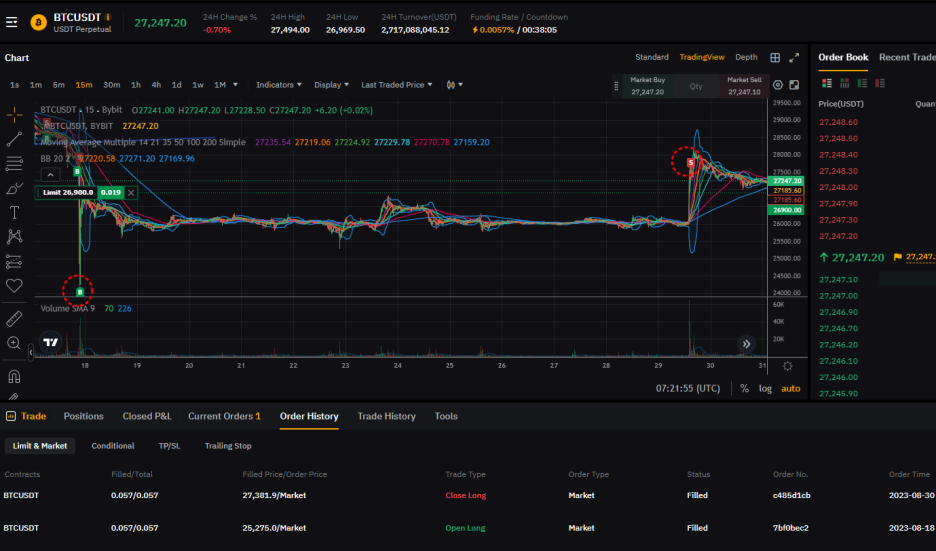Select the Text annotation tool
Image resolution: width=936 pixels, height=551 pixels.
(x=14, y=213)
